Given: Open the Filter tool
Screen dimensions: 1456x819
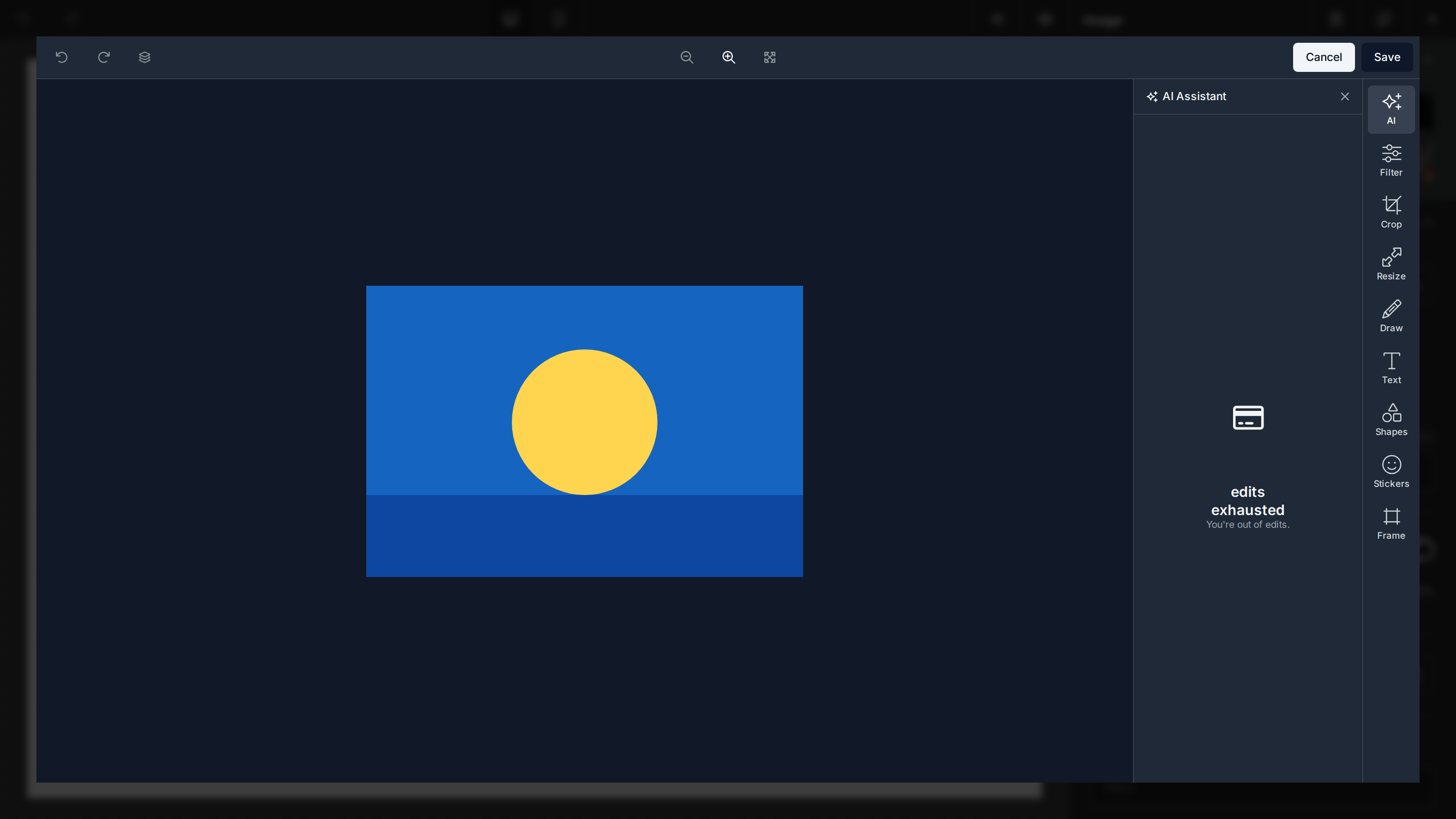Looking at the screenshot, I should (1391, 161).
